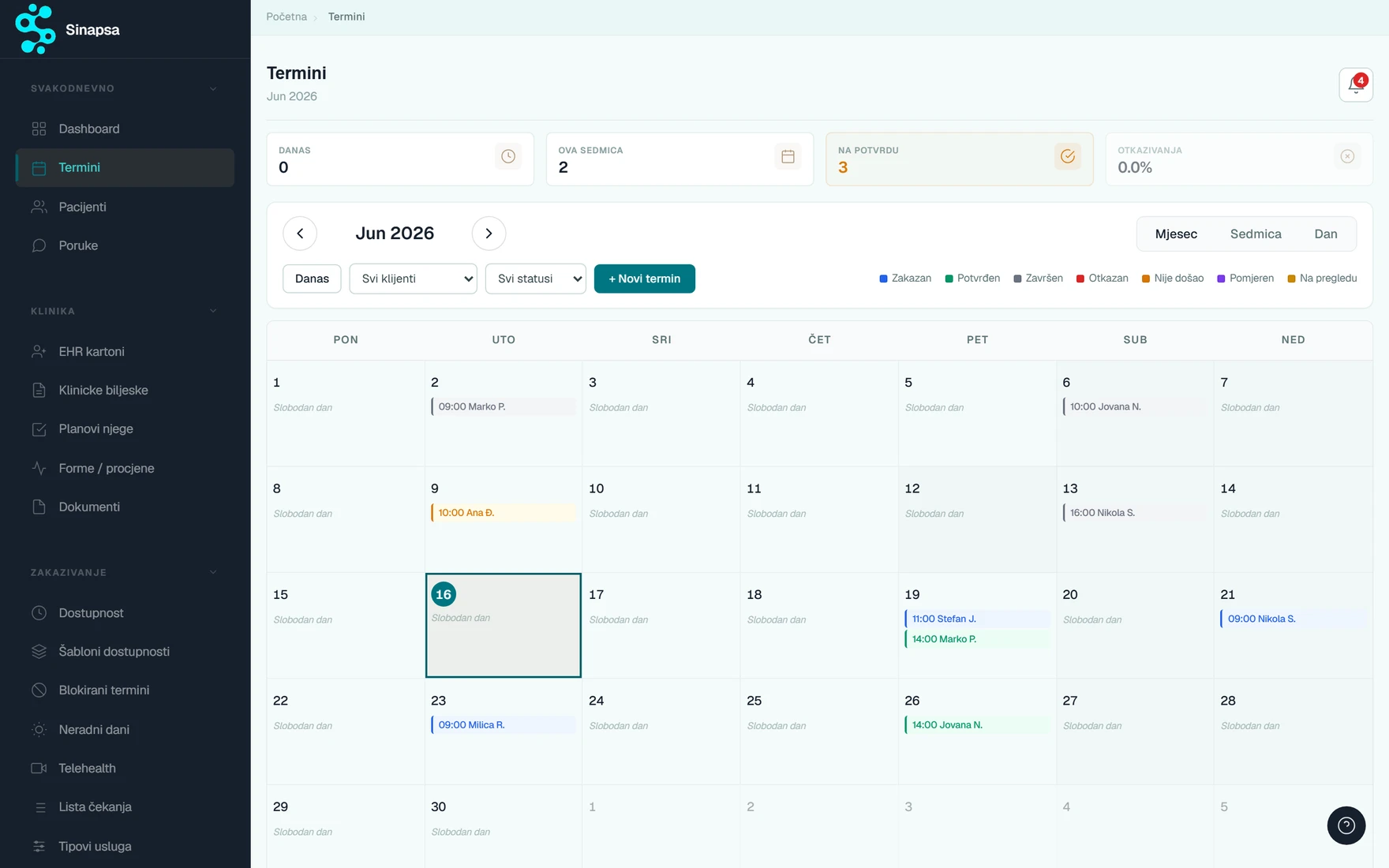
Task: Open the Svi klijenti dropdown
Action: point(414,279)
